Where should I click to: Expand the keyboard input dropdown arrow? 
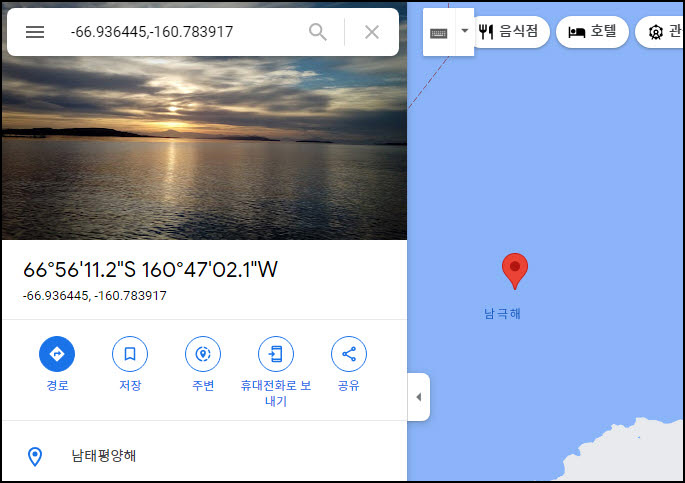coord(465,31)
